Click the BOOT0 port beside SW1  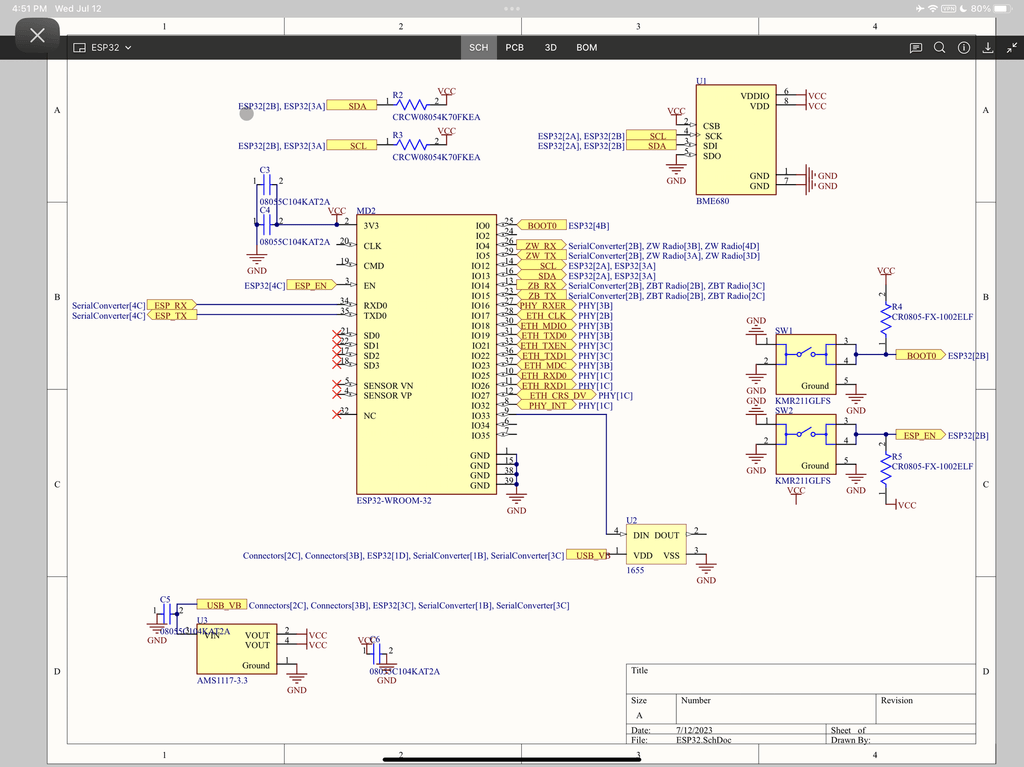coord(920,355)
